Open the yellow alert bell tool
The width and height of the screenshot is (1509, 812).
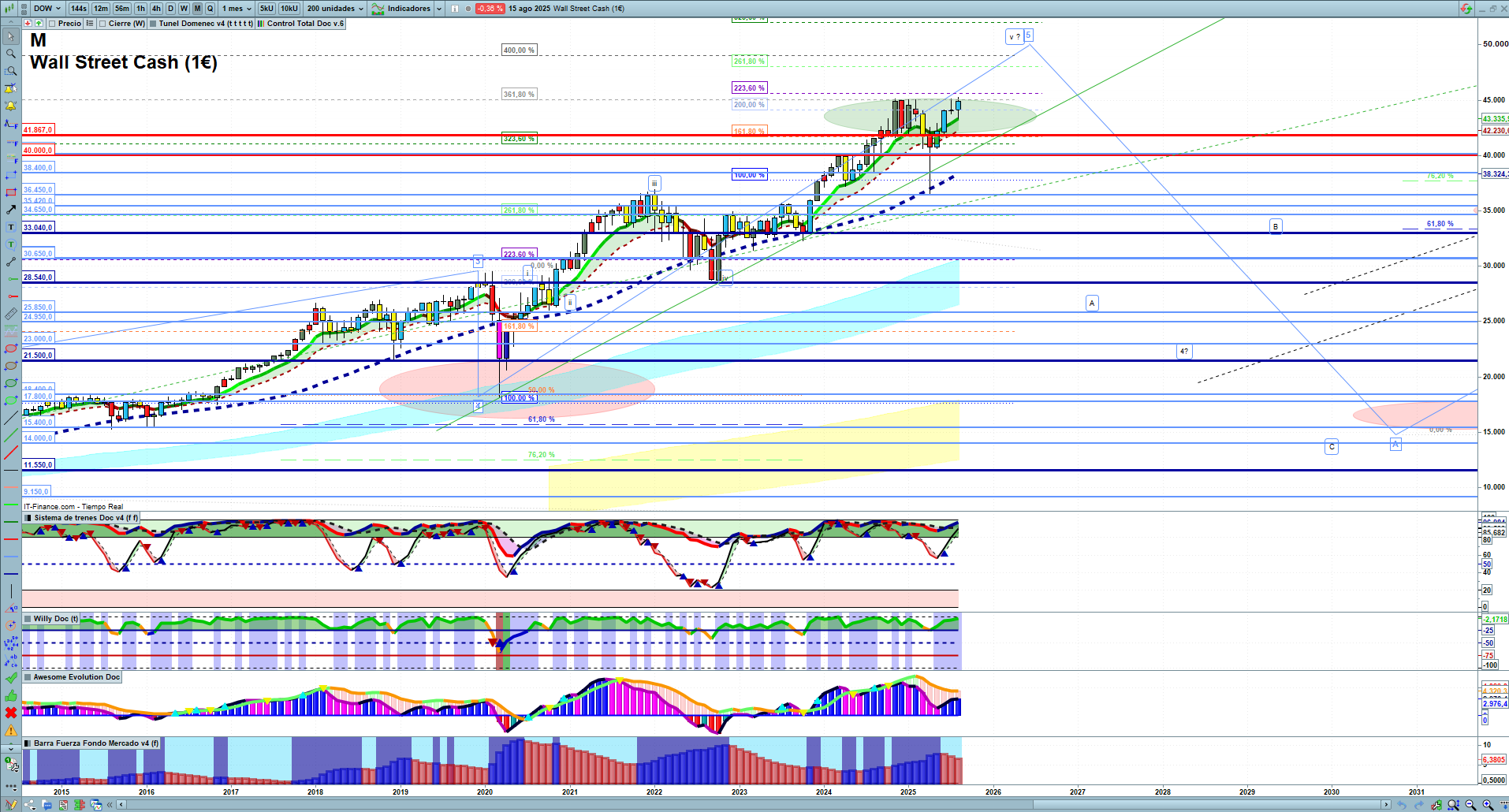pos(11,106)
